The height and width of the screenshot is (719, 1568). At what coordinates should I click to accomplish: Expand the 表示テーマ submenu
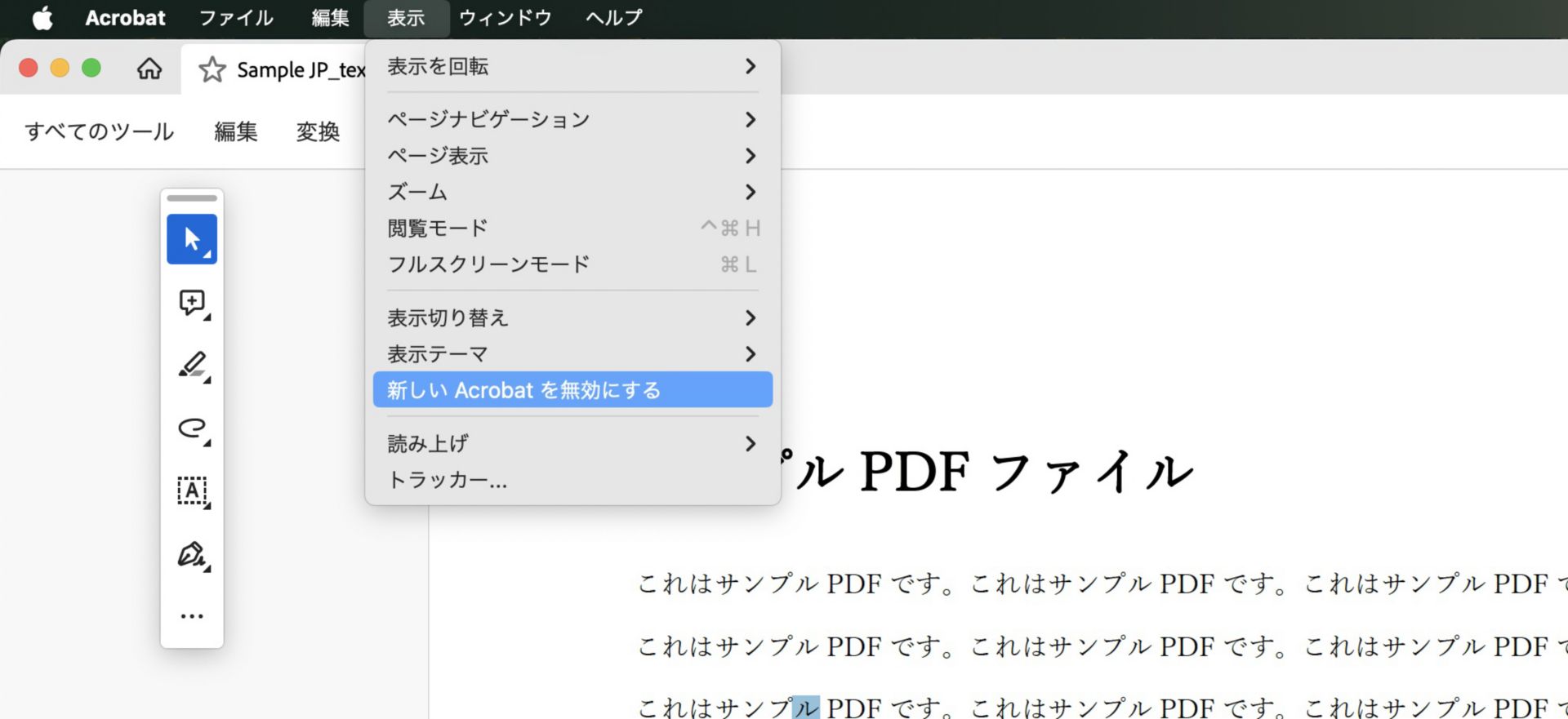(572, 354)
